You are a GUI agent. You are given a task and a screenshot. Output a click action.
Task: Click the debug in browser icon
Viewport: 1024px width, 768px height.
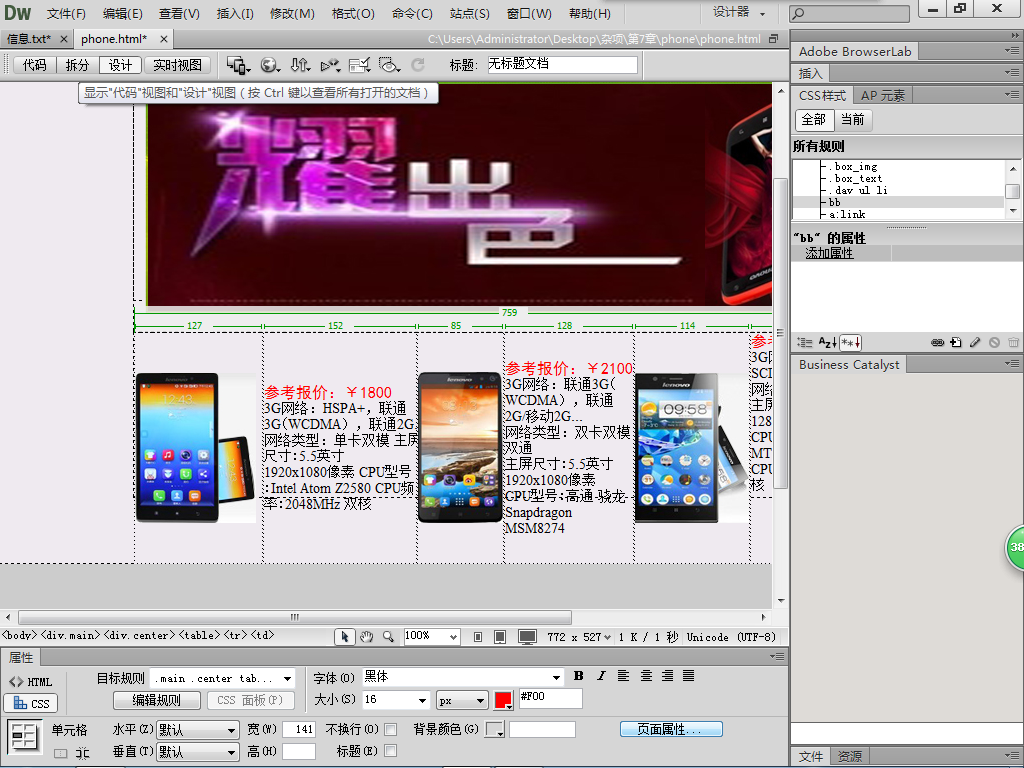point(330,65)
